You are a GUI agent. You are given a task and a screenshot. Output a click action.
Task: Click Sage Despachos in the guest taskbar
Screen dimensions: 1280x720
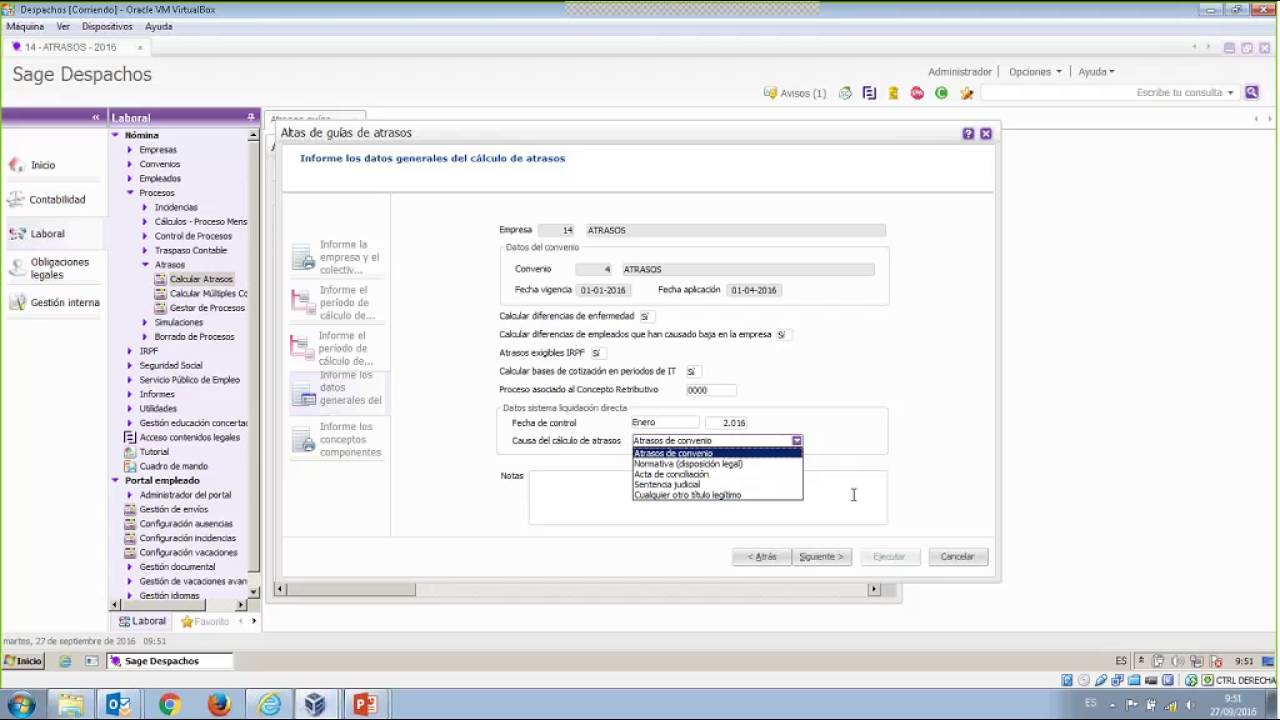(x=170, y=661)
